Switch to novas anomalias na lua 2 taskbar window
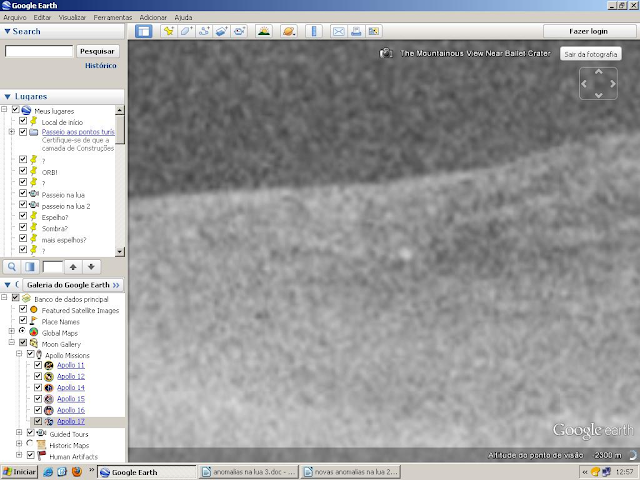Viewport: 640px width, 480px height. (x=350, y=472)
